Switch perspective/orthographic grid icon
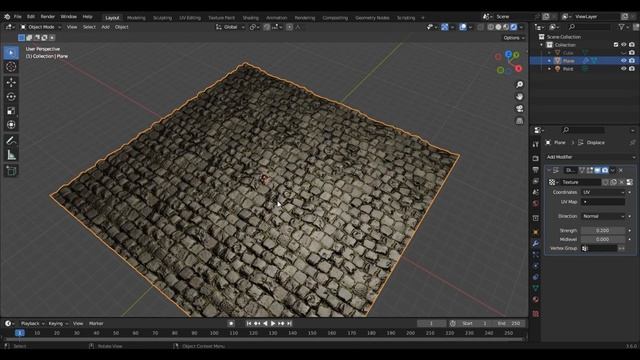 coord(519,121)
